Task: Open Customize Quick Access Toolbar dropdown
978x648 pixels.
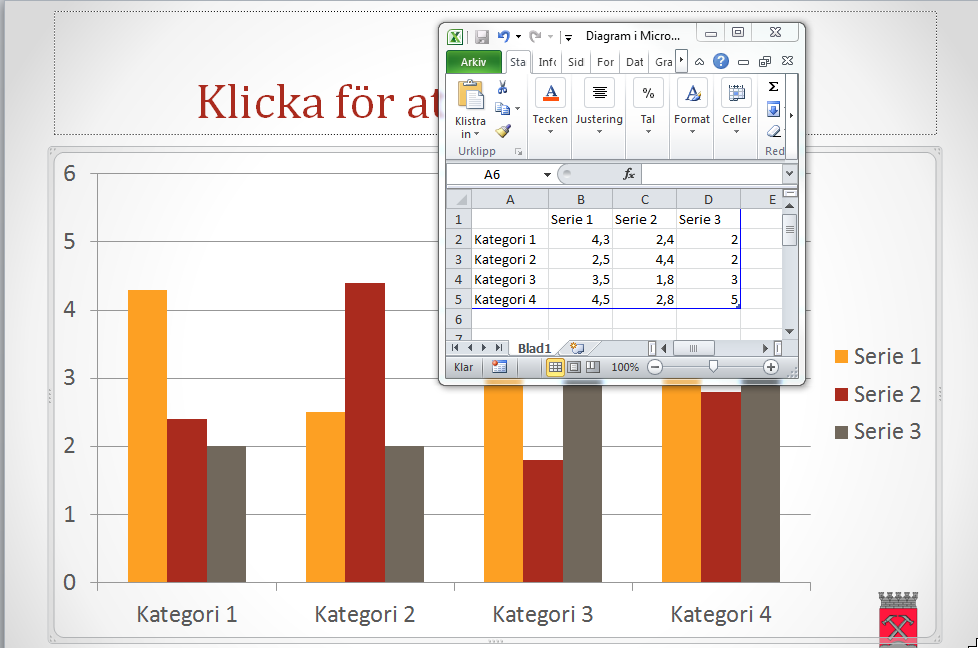Action: 568,38
